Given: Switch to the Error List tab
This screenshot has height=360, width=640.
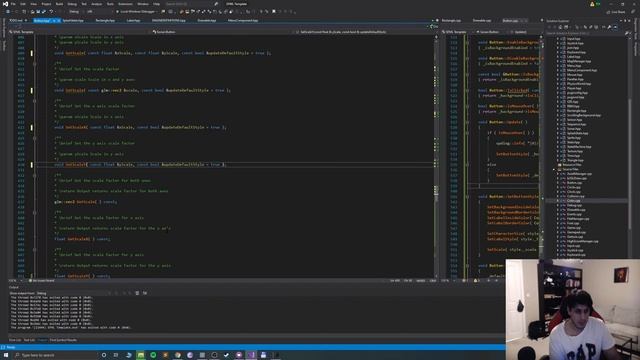Looking at the screenshot, I should tap(15, 340).
